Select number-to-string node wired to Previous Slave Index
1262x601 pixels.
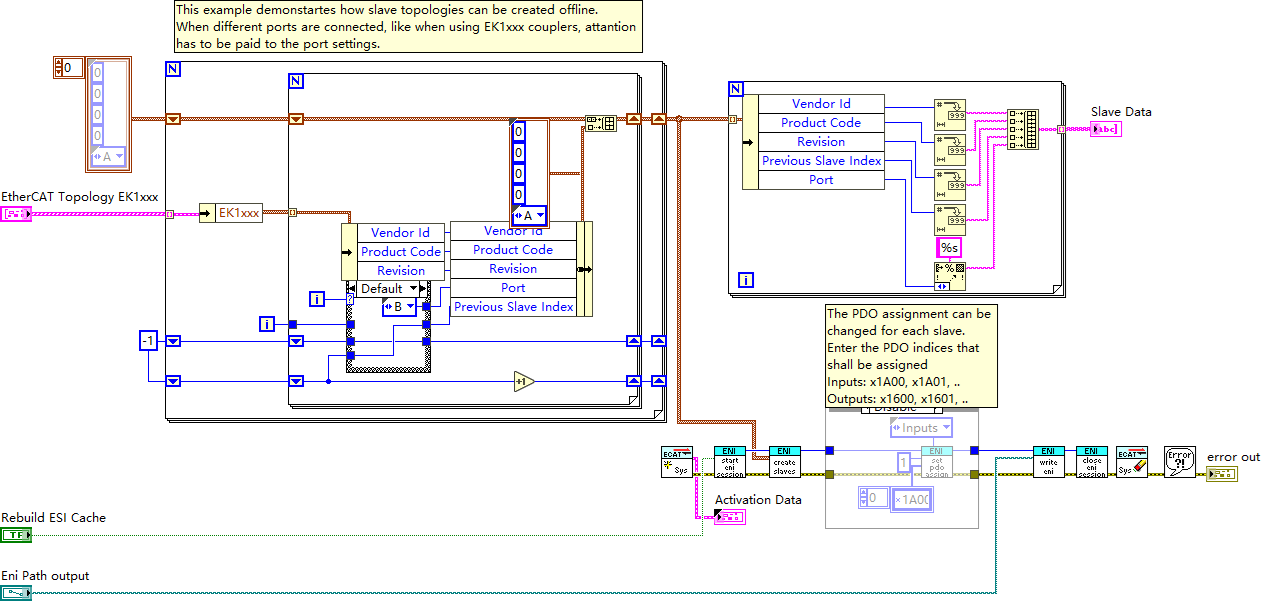point(951,219)
